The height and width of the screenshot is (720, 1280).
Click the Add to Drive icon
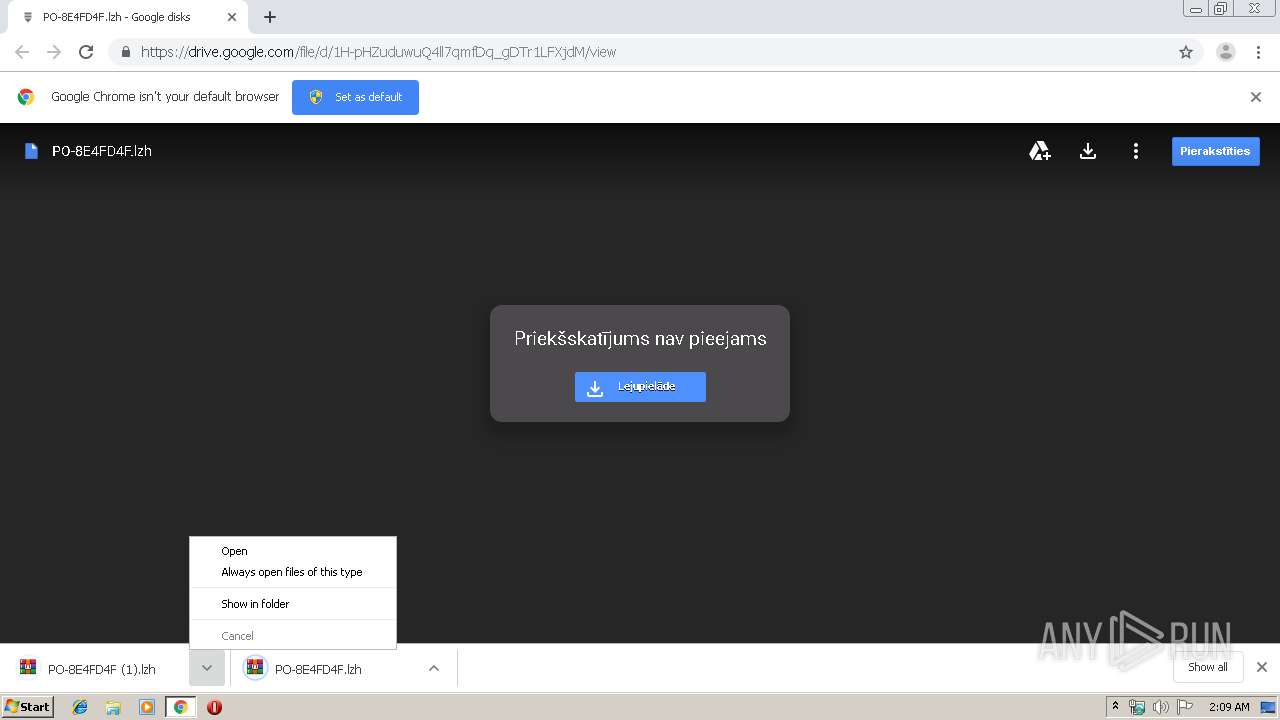click(x=1040, y=151)
